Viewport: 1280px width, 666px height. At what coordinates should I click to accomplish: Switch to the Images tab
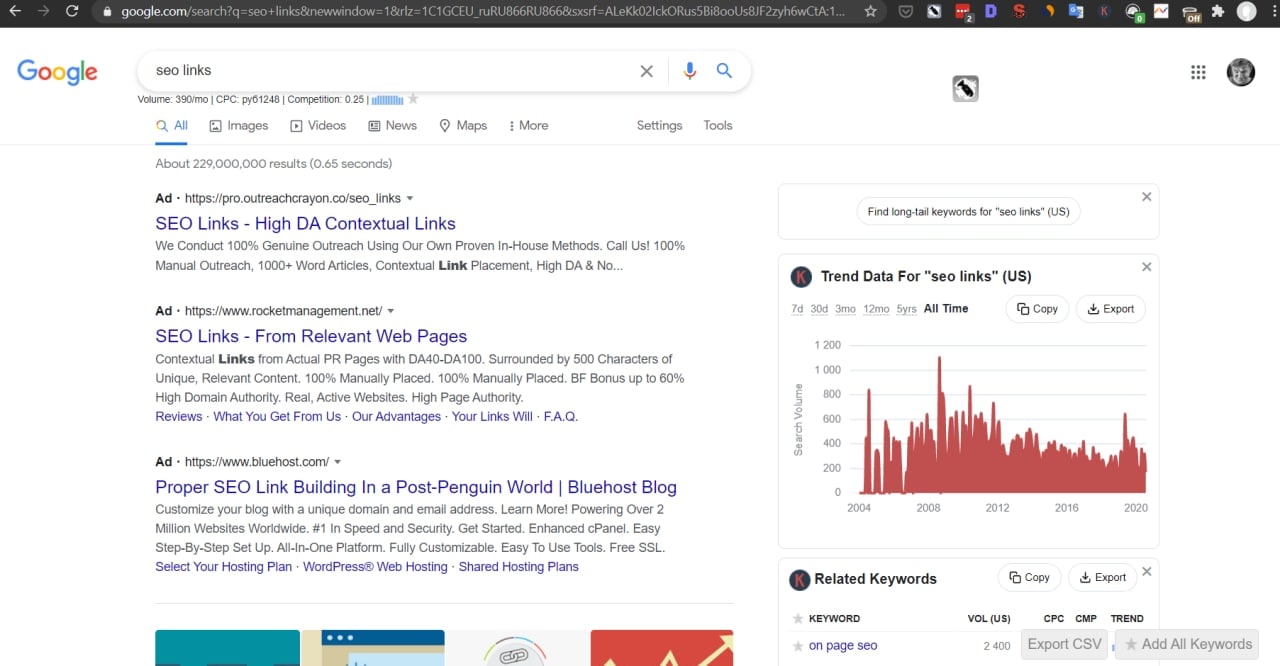238,125
